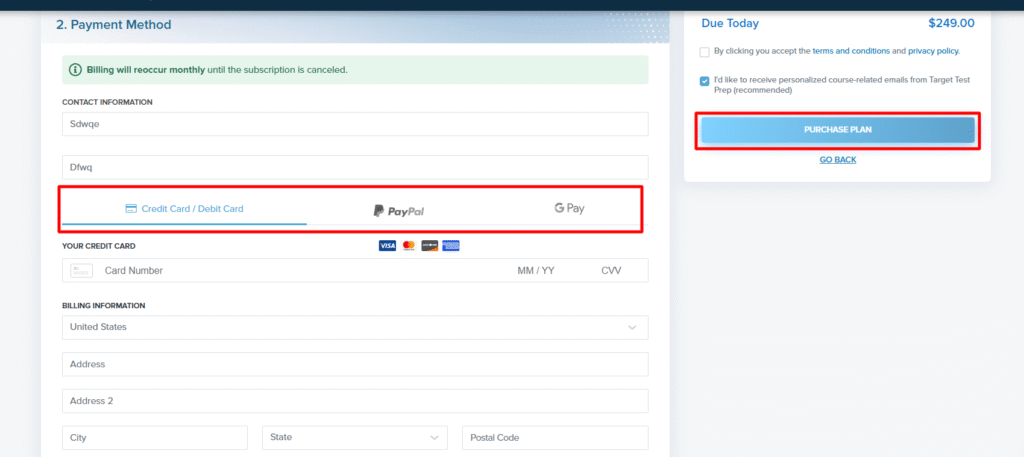Open the terms and conditions link
This screenshot has height=457, width=1024.
[x=851, y=50]
